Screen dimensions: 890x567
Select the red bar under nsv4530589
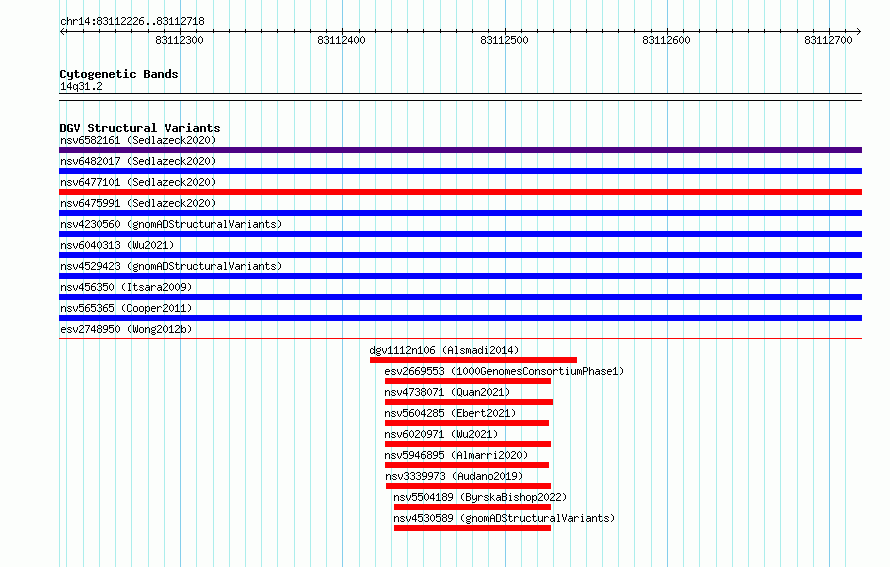pyautogui.click(x=472, y=528)
